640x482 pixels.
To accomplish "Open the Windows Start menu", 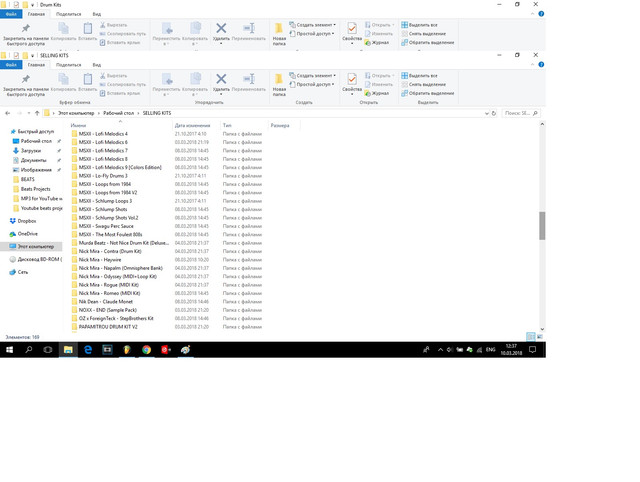I will coord(9,350).
